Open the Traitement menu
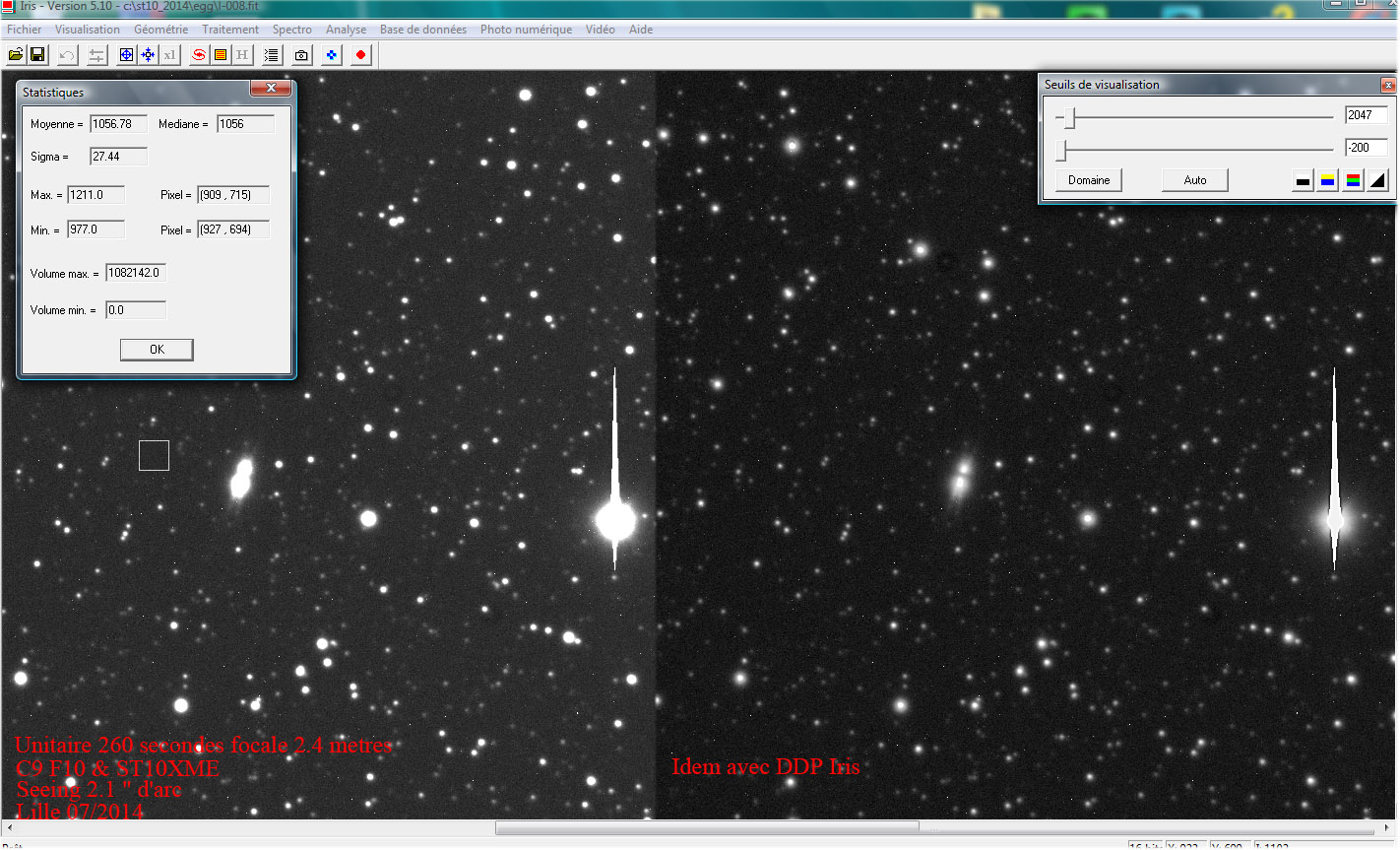The height and width of the screenshot is (850, 1400). point(230,30)
